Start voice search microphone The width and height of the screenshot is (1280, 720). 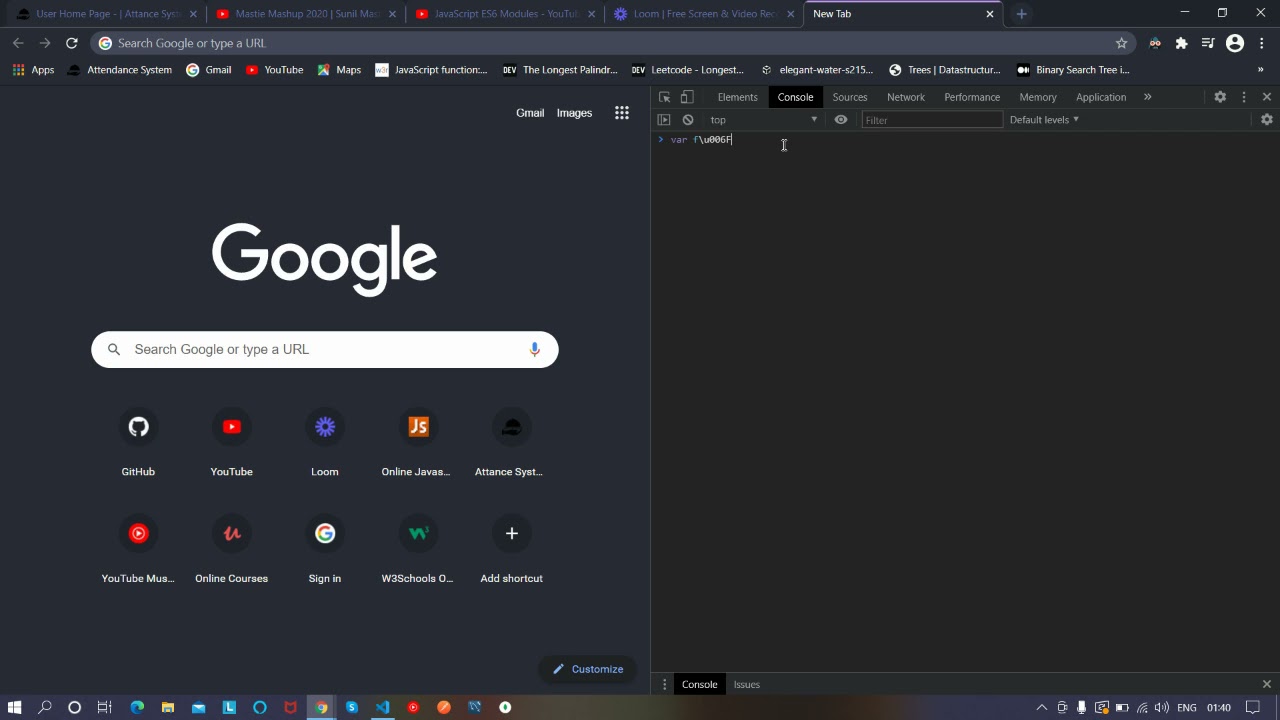[x=535, y=349]
